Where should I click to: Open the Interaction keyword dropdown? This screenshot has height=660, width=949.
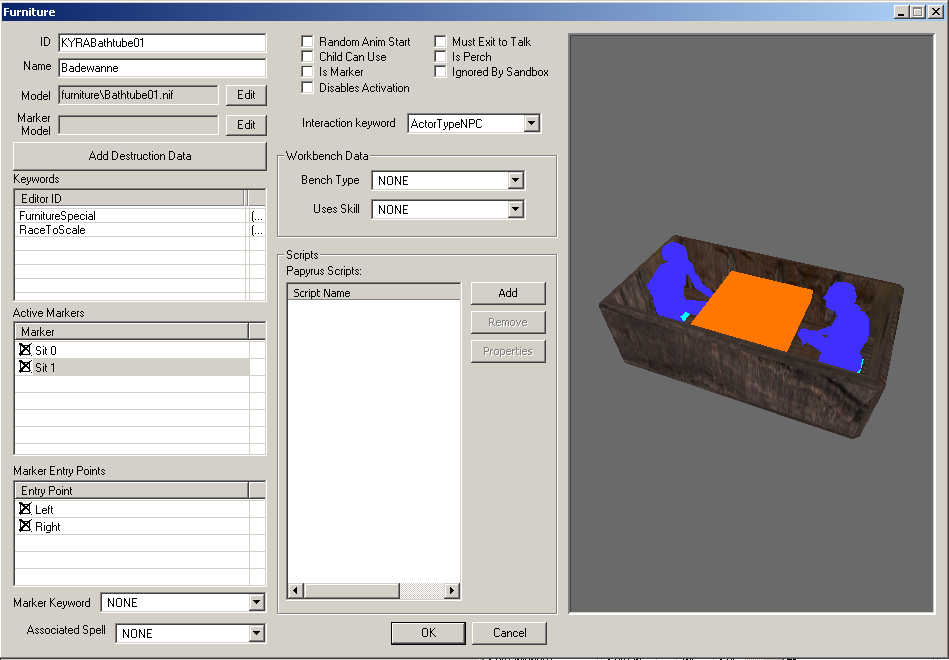(x=531, y=124)
